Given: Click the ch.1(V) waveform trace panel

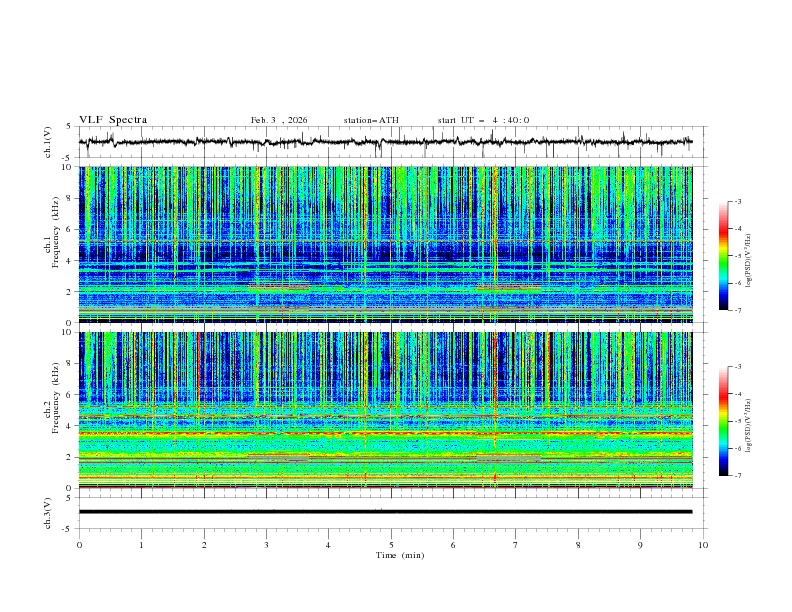Looking at the screenshot, I should pyautogui.click(x=390, y=142).
